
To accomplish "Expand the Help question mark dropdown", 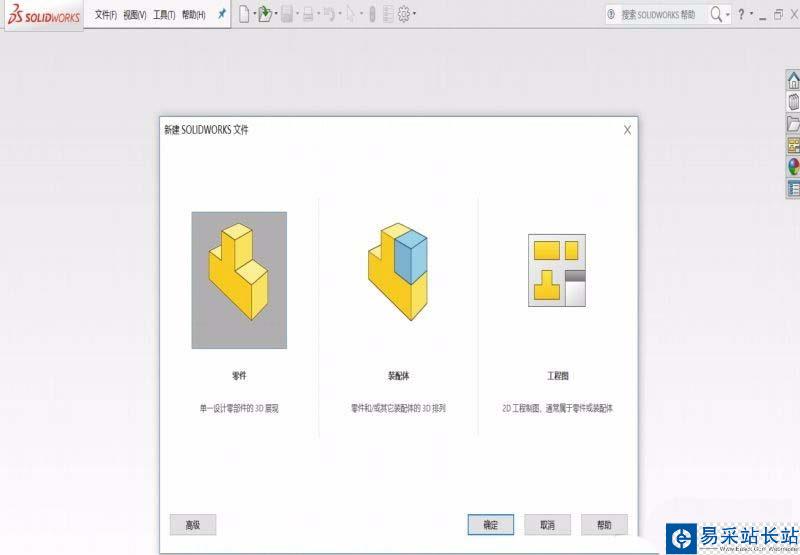I will 751,14.
